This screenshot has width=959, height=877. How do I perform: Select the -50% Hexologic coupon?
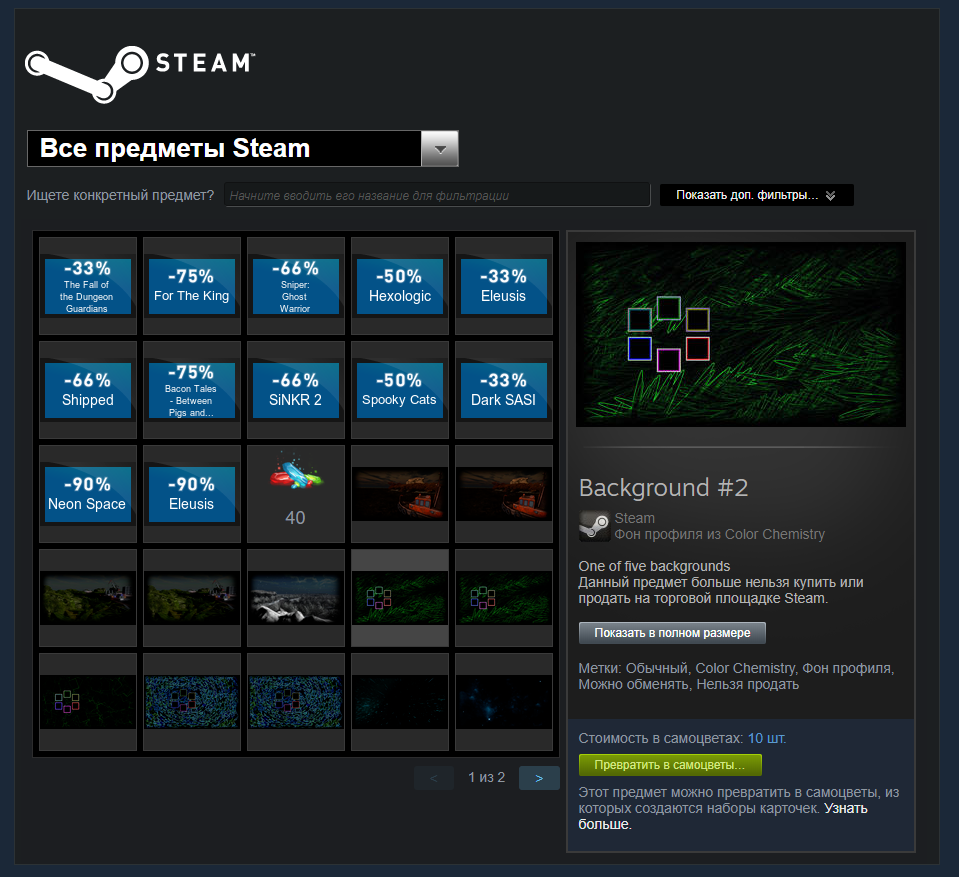(399, 286)
